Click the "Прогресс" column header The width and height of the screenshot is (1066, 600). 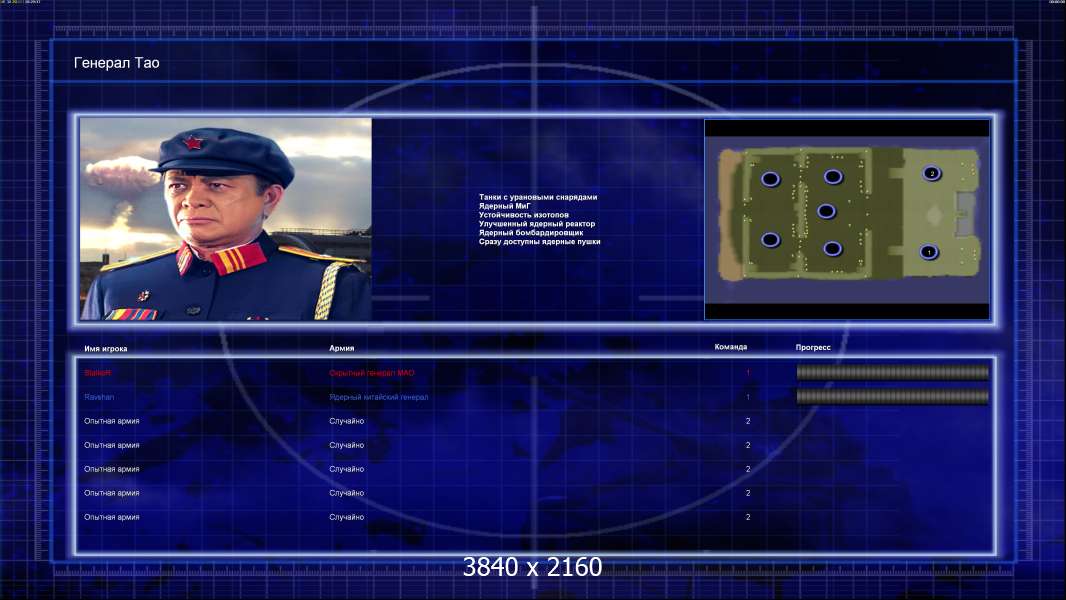coord(813,347)
